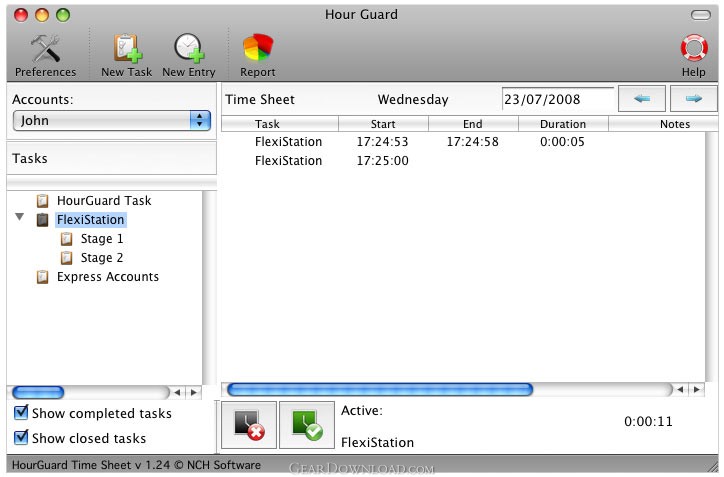Viewport: 724px width, 477px height.
Task: Uncheck Show closed tasks
Action: (x=21, y=437)
